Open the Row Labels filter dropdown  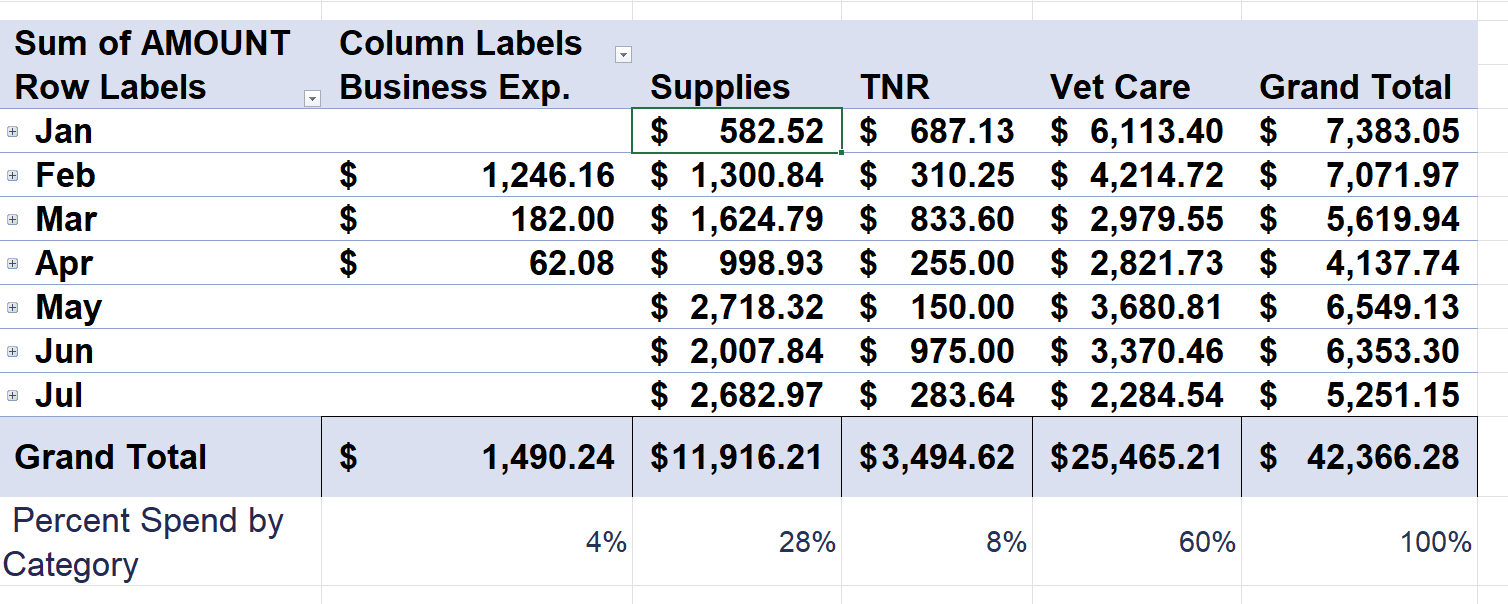[312, 98]
